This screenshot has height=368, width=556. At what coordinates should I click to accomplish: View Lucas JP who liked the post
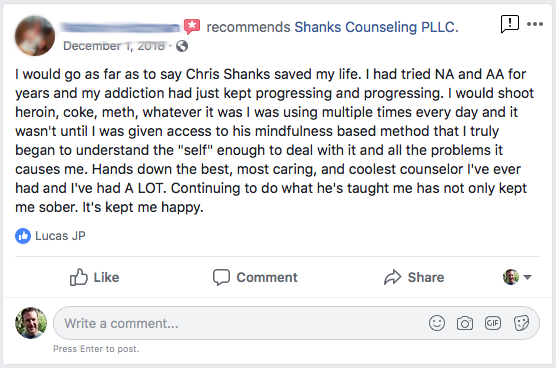coord(60,236)
